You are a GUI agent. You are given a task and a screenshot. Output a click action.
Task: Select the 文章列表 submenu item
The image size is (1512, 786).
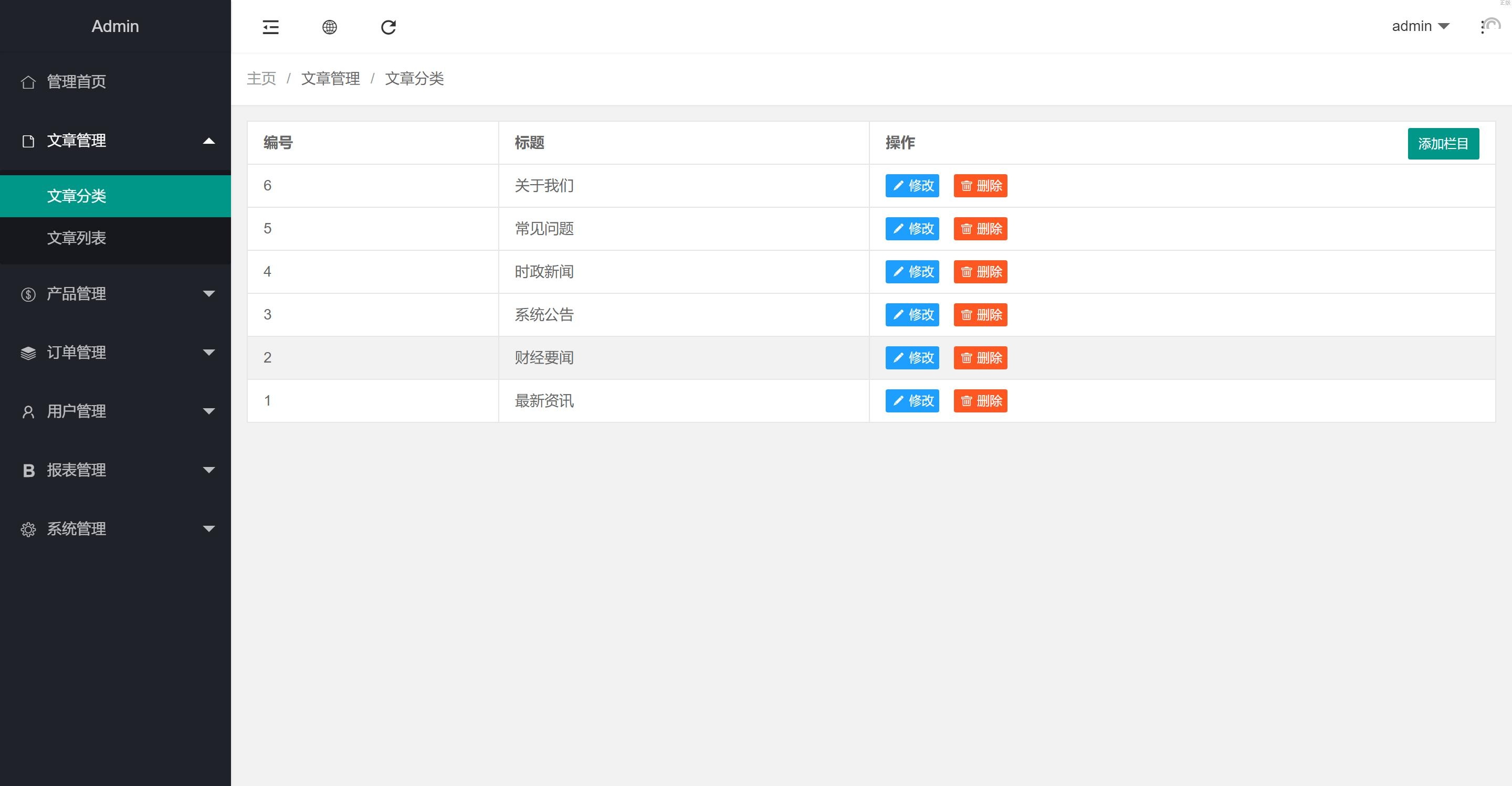[x=76, y=238]
